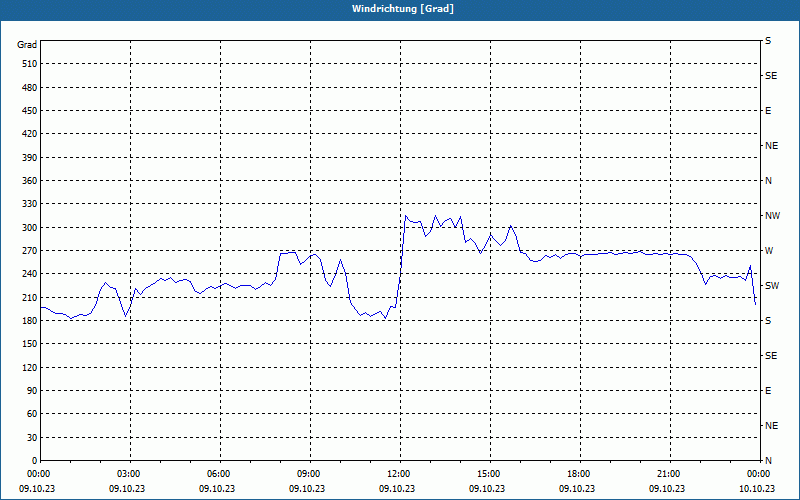Click the 270 value on the degree axis

(30, 251)
